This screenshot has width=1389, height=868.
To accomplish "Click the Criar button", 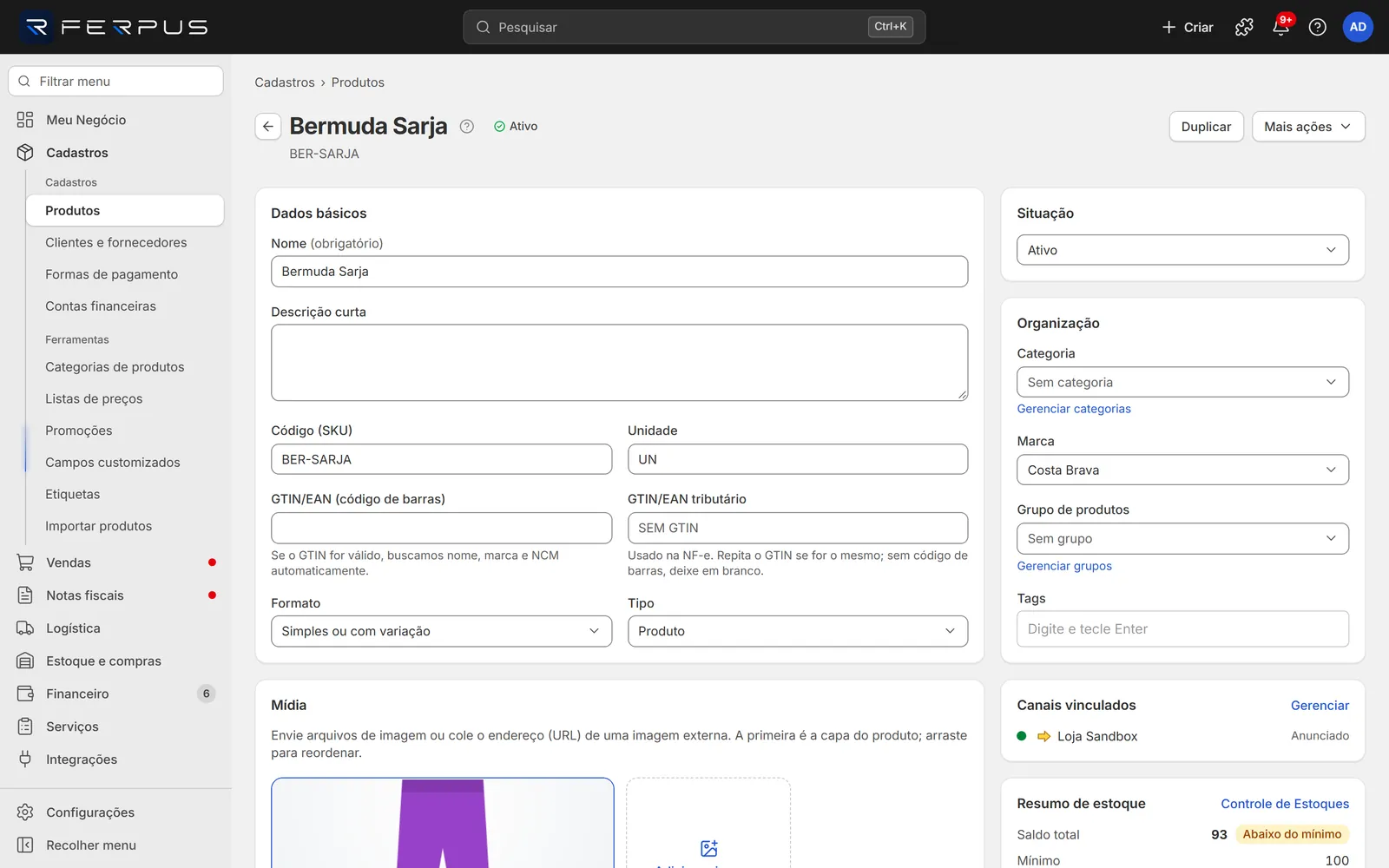I will point(1187,27).
